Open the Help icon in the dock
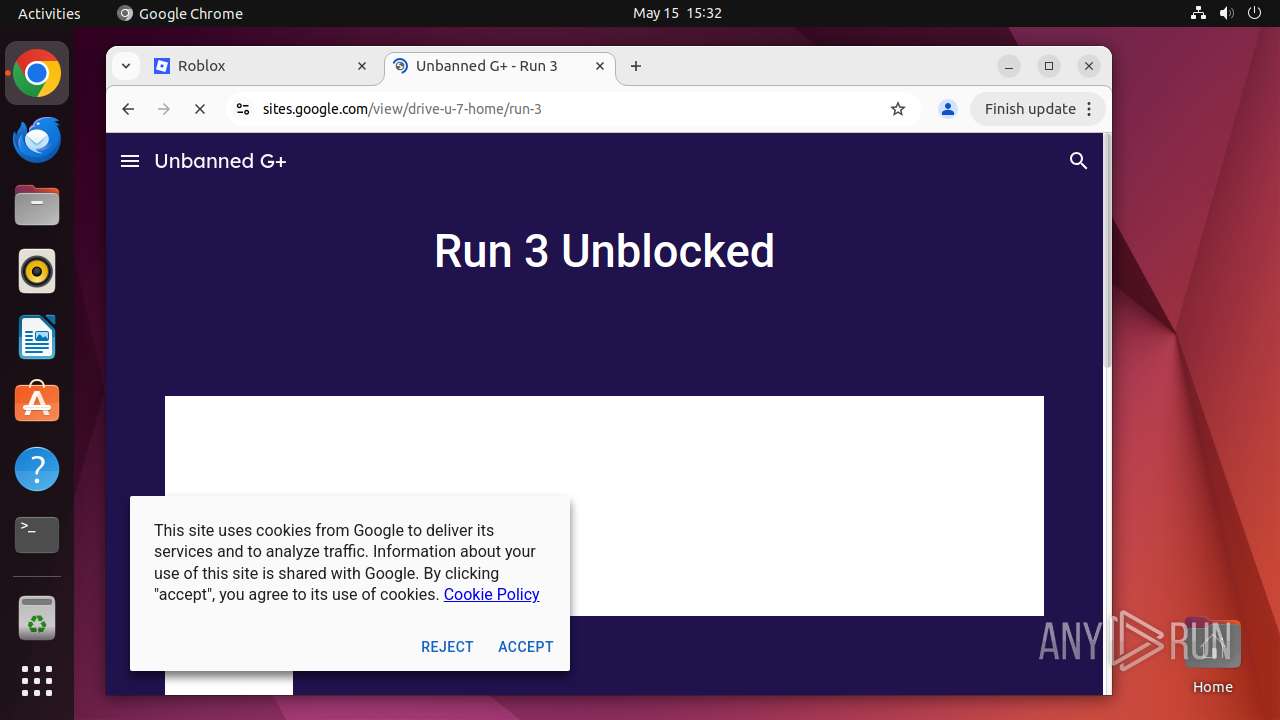1280x720 pixels. pos(37,469)
